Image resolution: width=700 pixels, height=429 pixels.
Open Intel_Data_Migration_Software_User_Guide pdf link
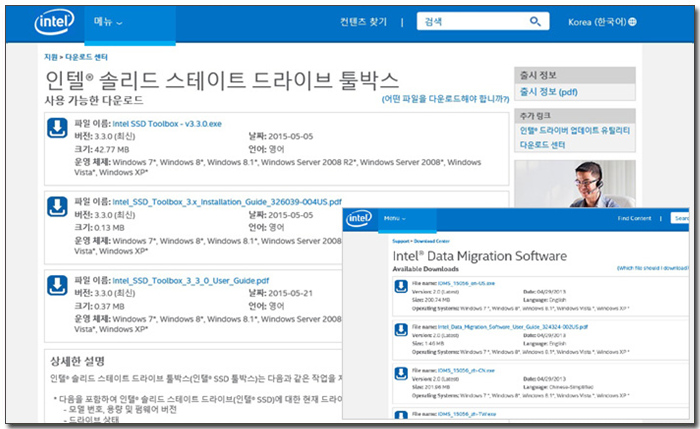512,327
